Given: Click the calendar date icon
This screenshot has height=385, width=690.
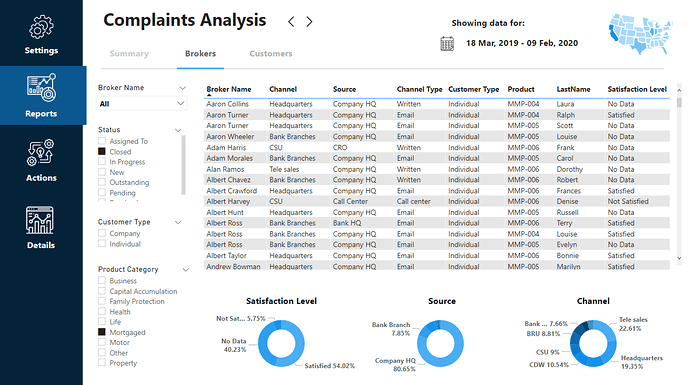Looking at the screenshot, I should [x=447, y=43].
